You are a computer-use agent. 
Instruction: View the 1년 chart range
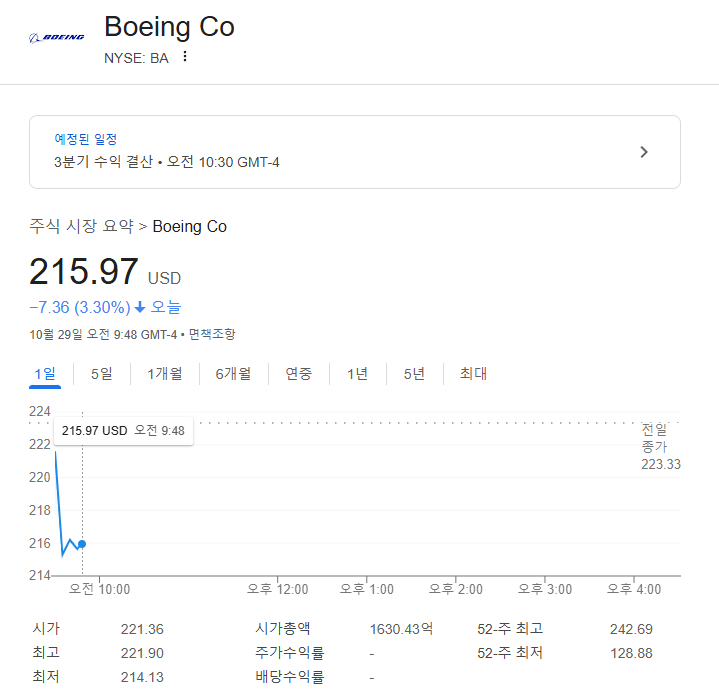click(x=357, y=374)
